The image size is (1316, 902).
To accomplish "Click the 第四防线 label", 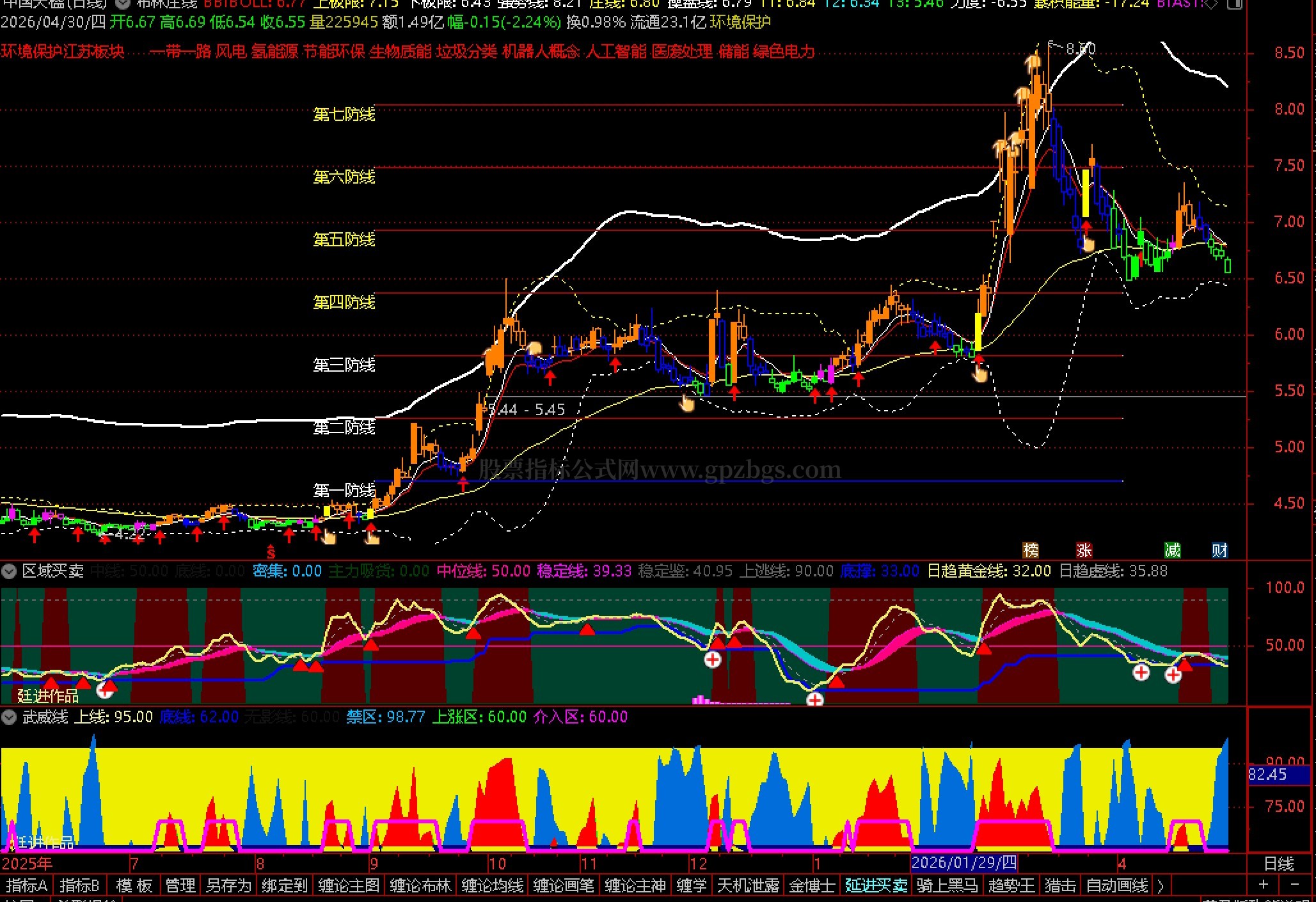I will (x=344, y=303).
